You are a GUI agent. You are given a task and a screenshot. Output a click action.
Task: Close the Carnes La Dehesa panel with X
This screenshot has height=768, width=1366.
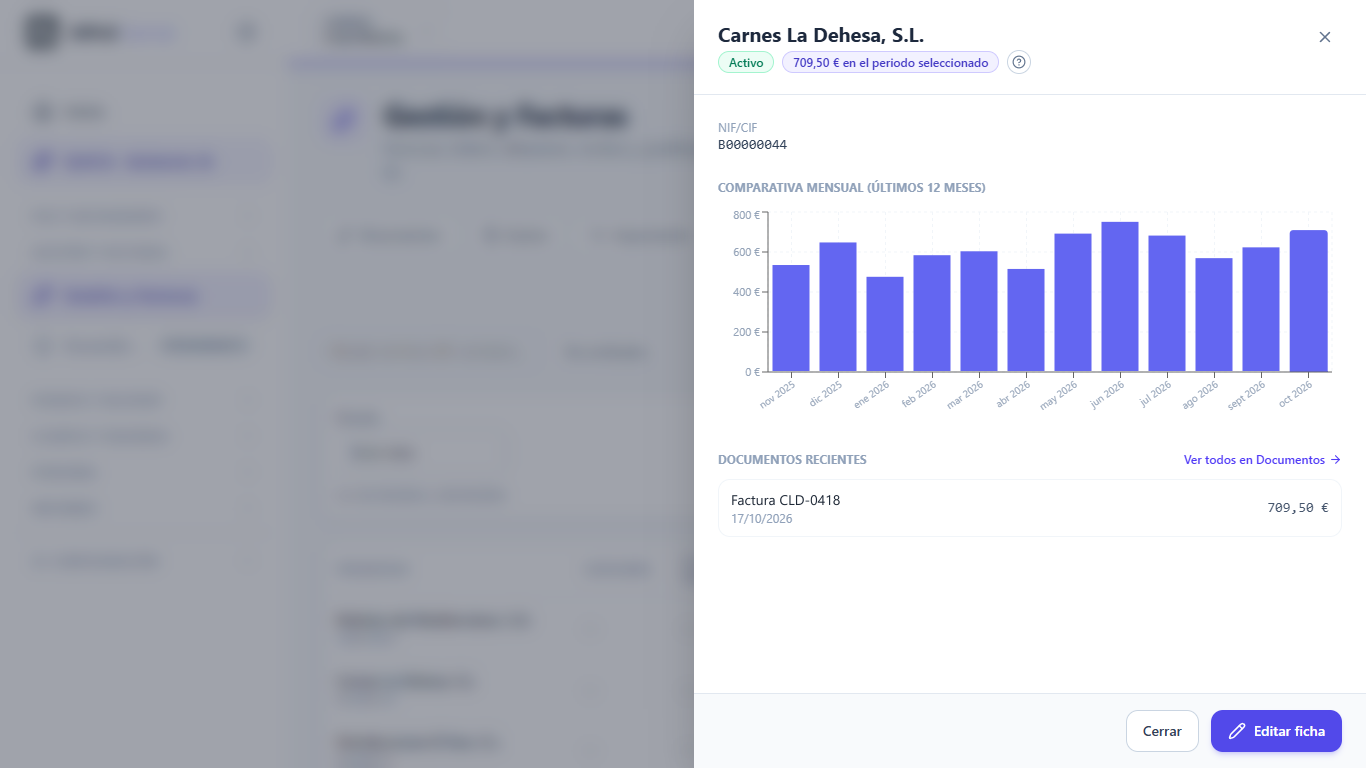[x=1325, y=37]
